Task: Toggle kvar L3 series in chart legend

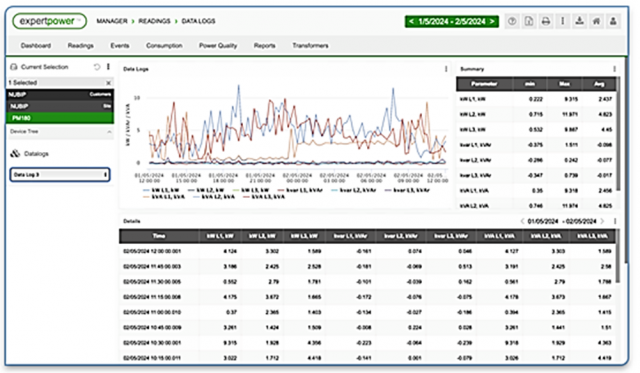Action: (x=407, y=191)
